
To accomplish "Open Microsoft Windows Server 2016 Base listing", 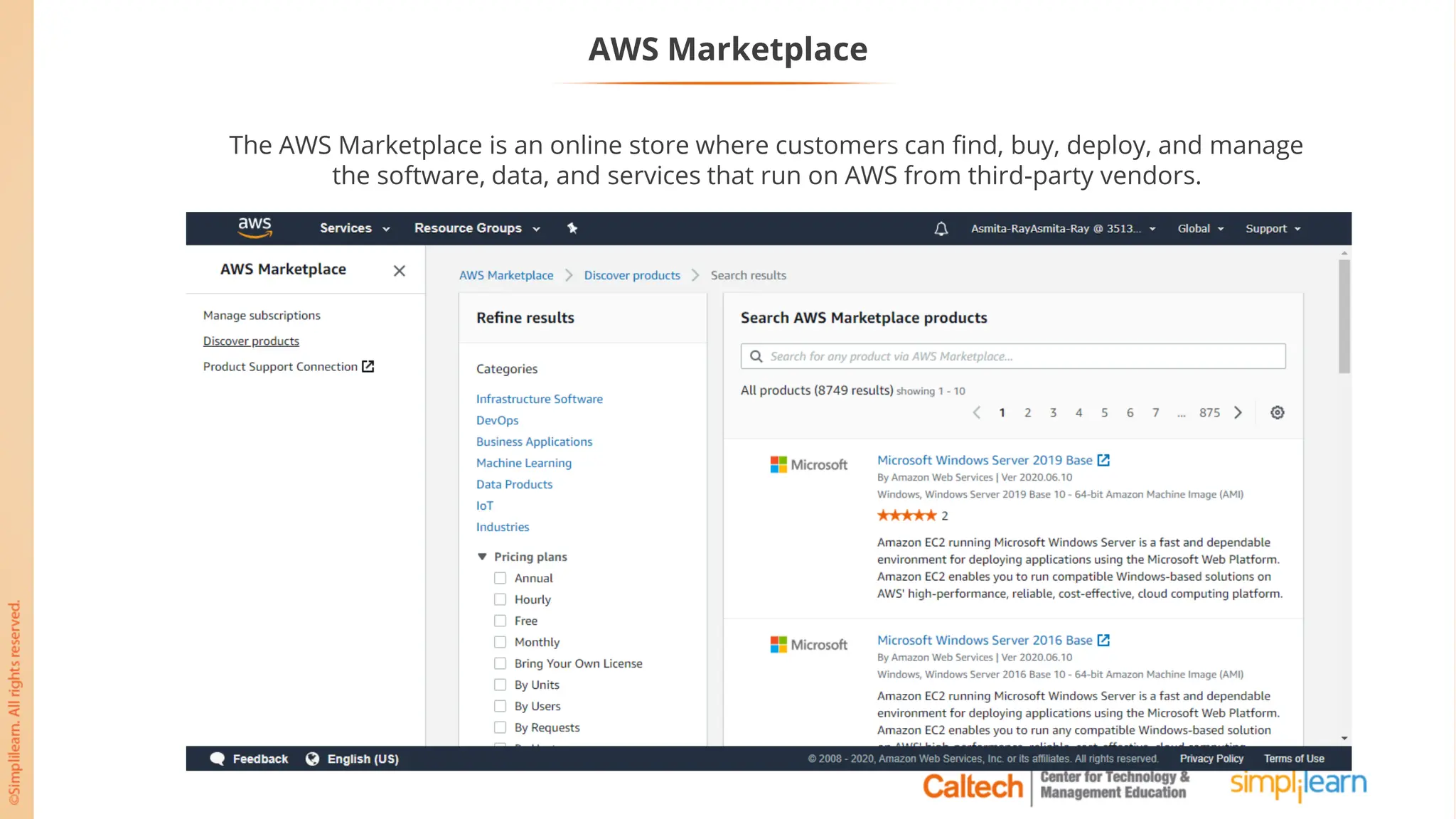I will tap(985, 640).
